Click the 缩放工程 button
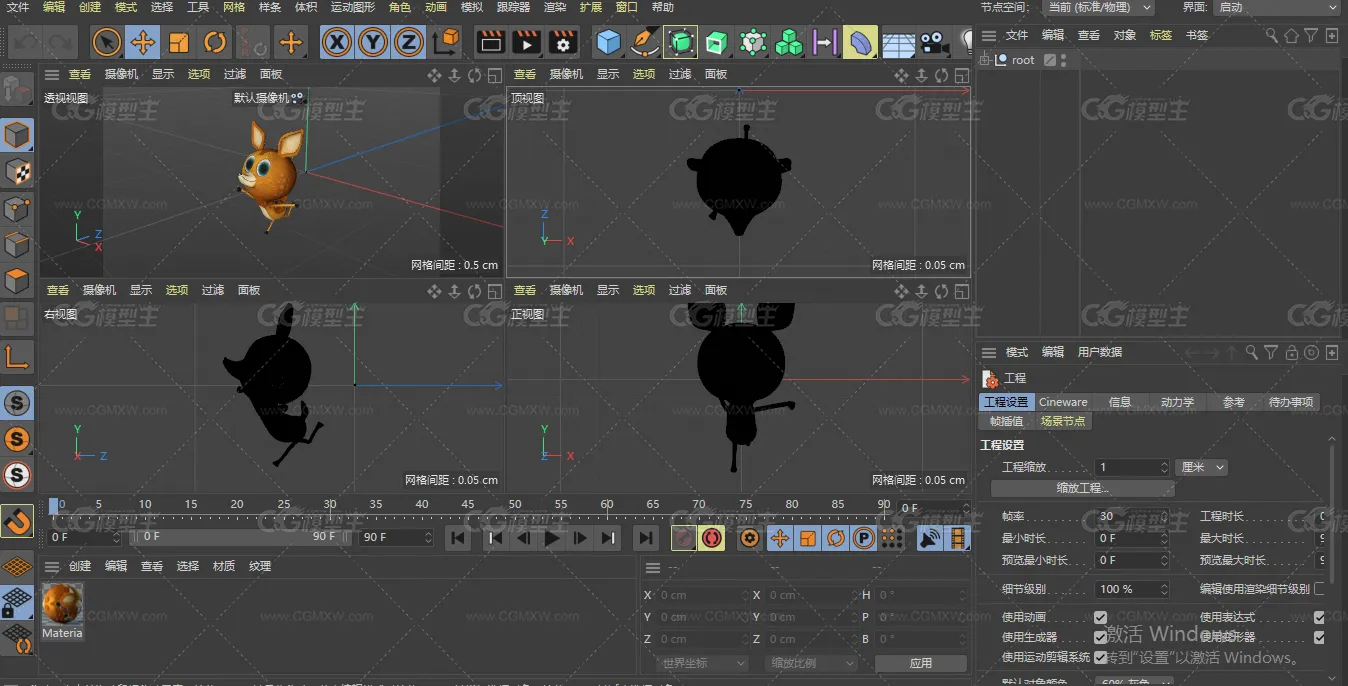Viewport: 1348px width, 686px height. [x=1082, y=488]
